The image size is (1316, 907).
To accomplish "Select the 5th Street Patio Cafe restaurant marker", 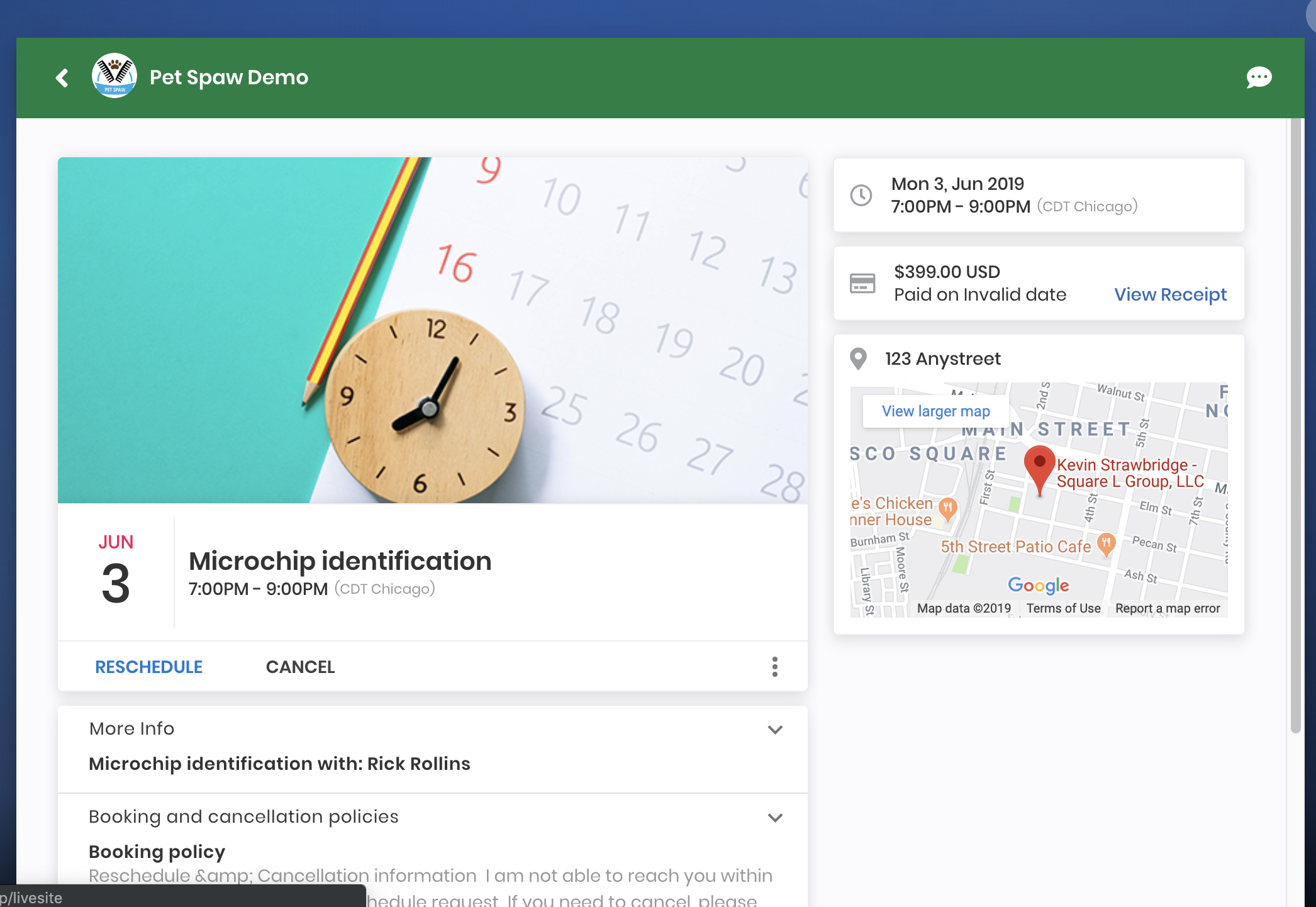I will tap(1106, 545).
